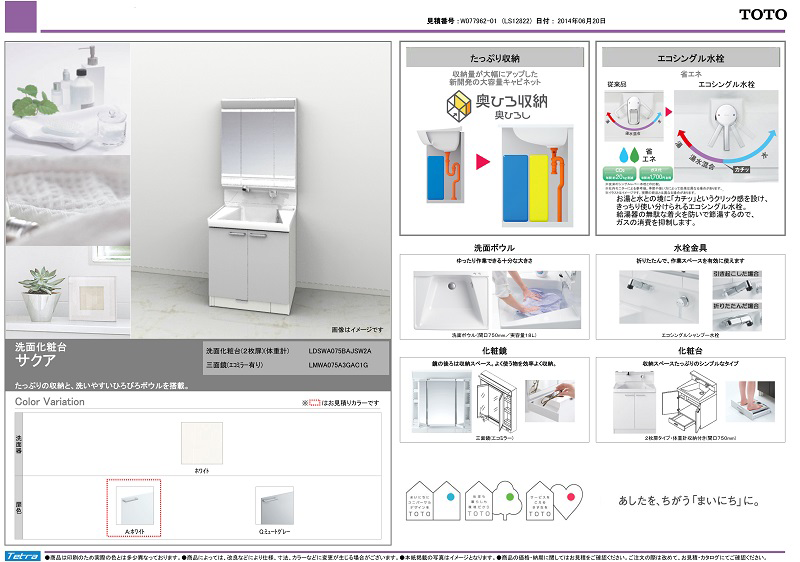Click the 折りたたんで、作業スペース caption
This screenshot has height=562, width=800.
tap(690, 261)
